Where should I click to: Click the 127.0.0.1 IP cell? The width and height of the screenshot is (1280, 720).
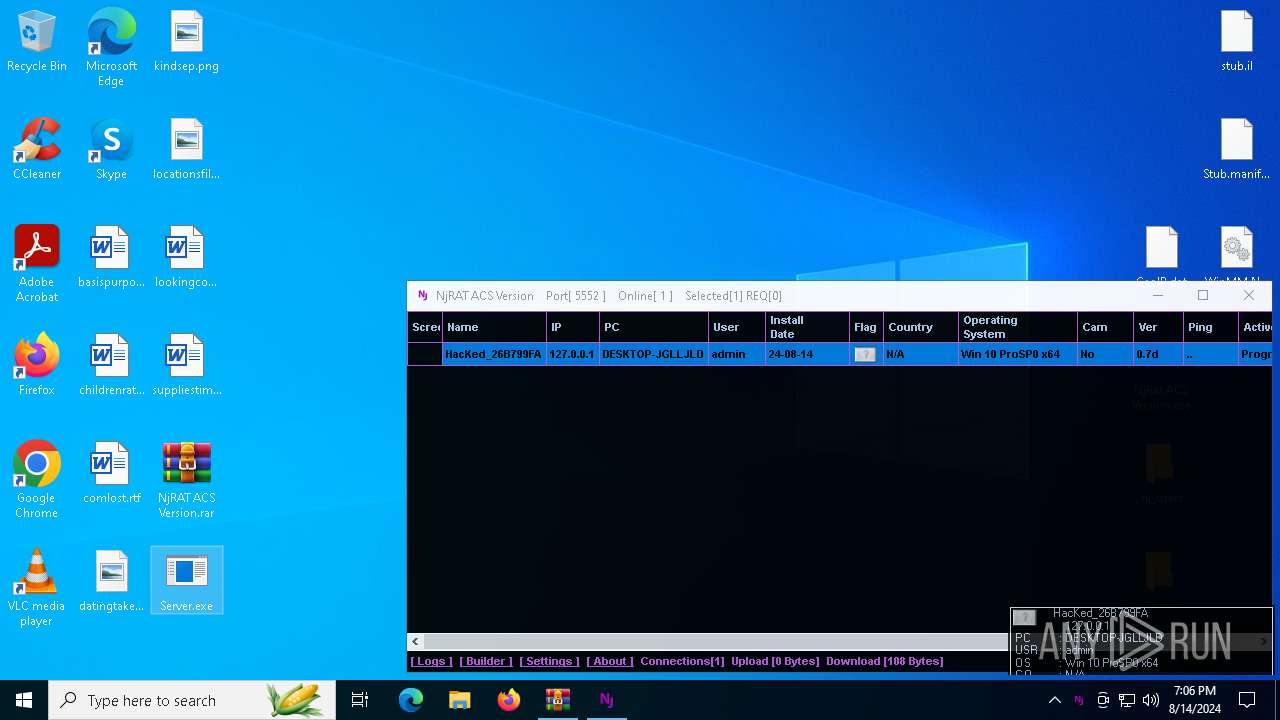tap(572, 354)
